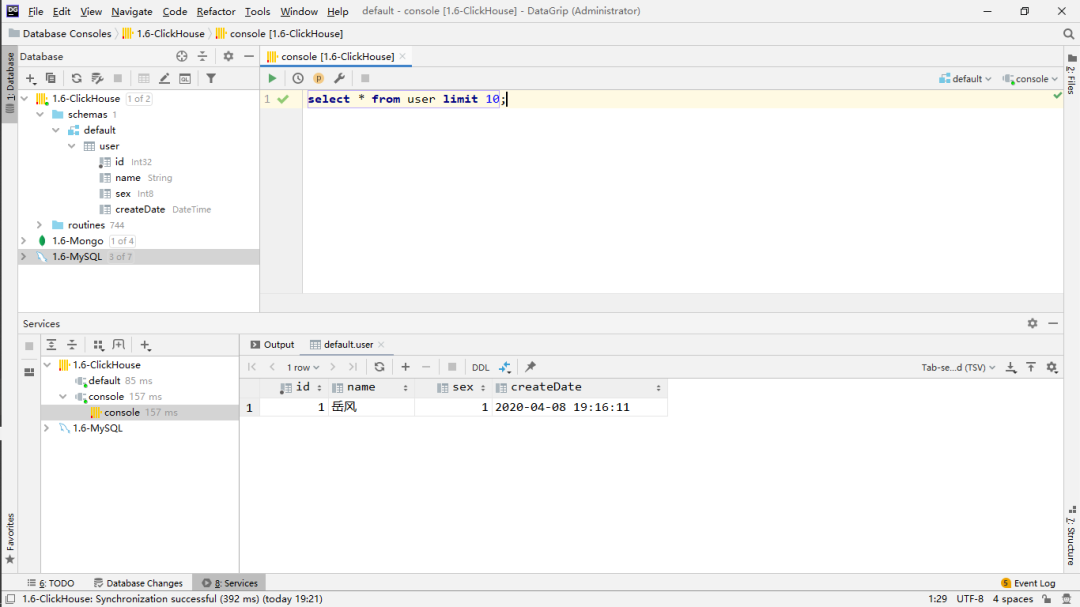This screenshot has height=607, width=1080.
Task: Open the File menu
Action: click(35, 11)
